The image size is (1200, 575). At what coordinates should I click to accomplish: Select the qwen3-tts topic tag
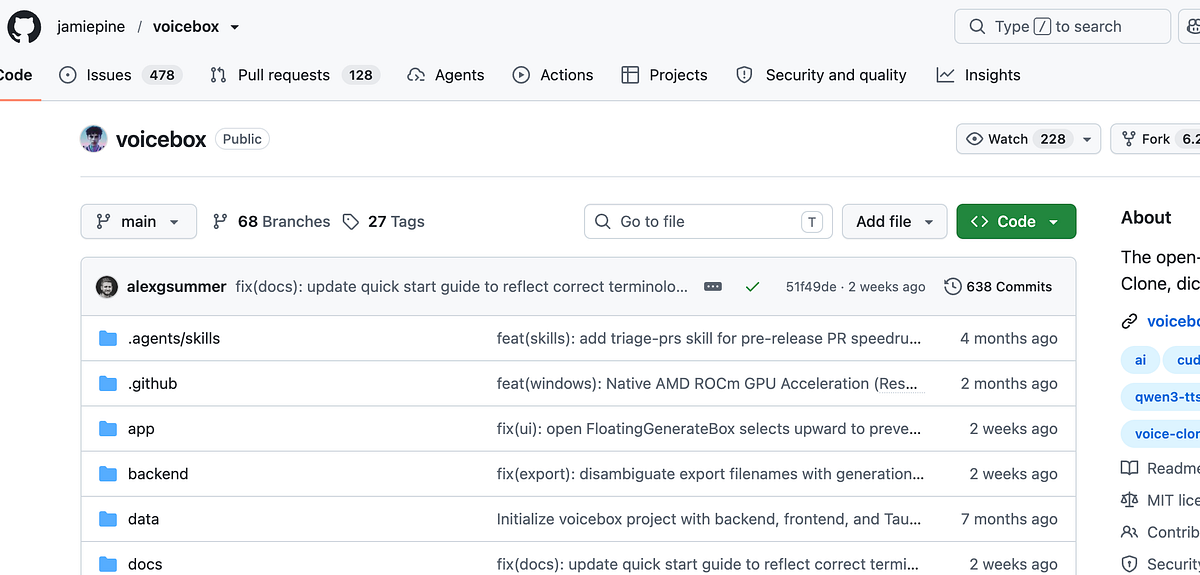click(x=1161, y=397)
